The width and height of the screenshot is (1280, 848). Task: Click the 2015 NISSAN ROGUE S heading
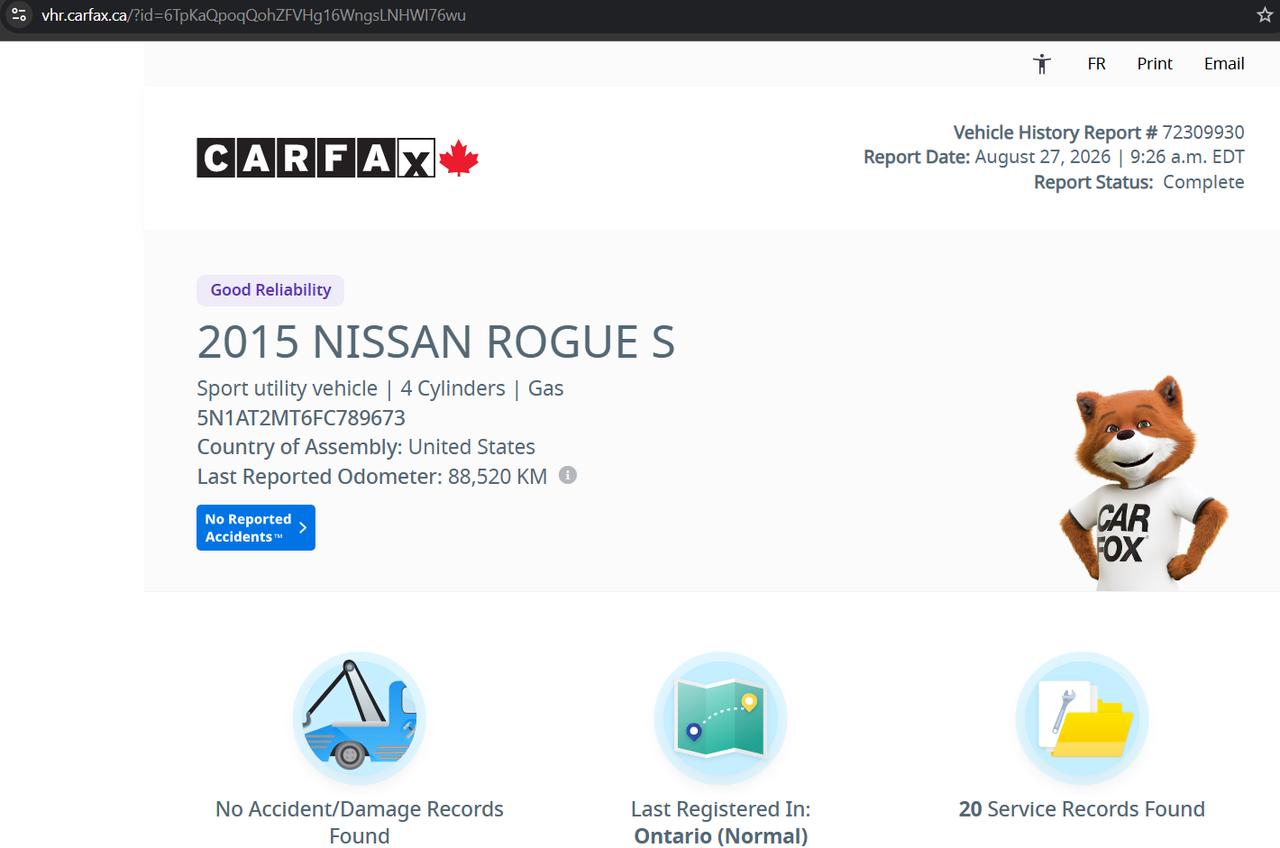(x=436, y=342)
